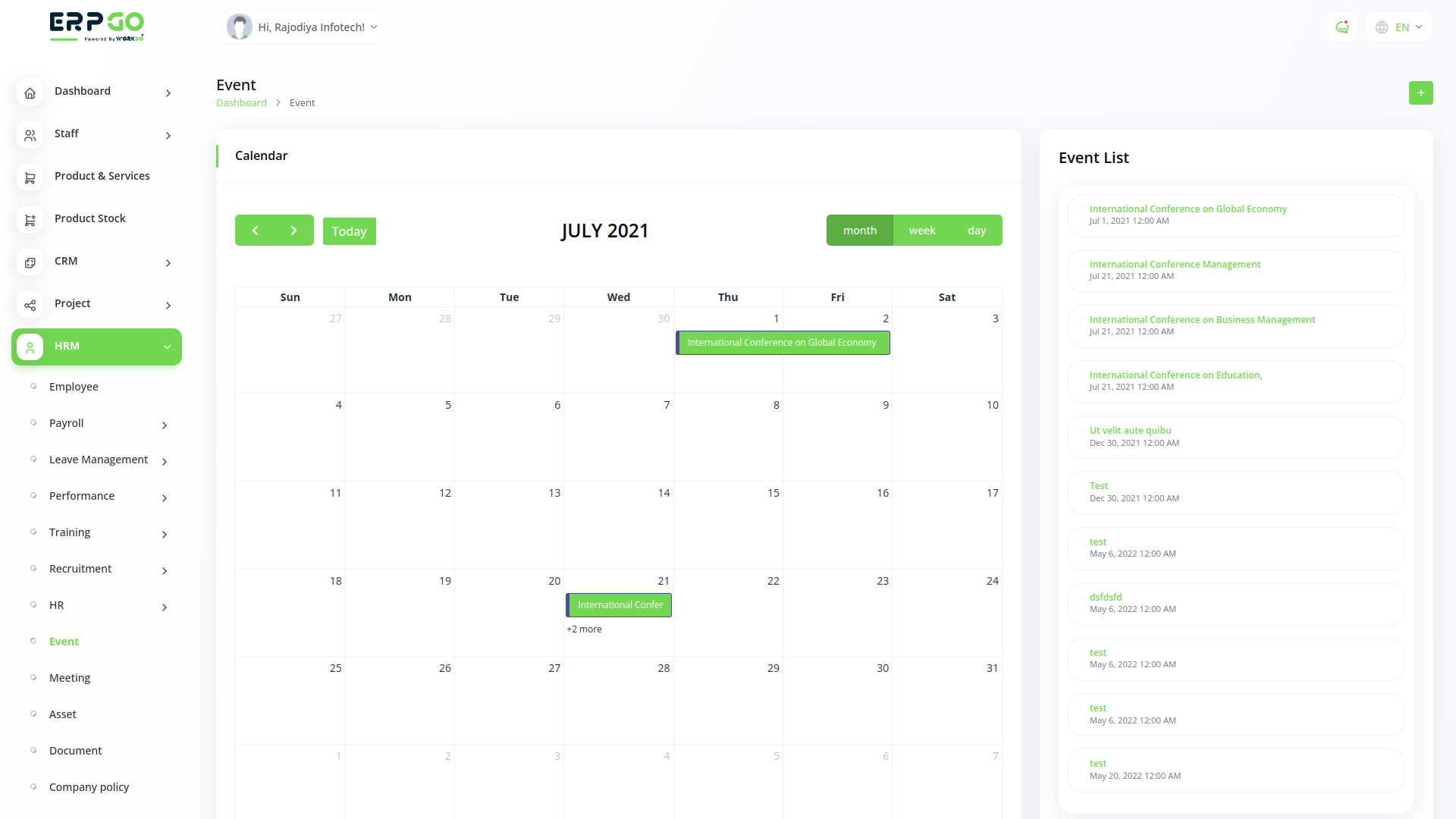Screen dimensions: 1456x819
Task: Open the chat messages icon in header
Action: point(1341,27)
